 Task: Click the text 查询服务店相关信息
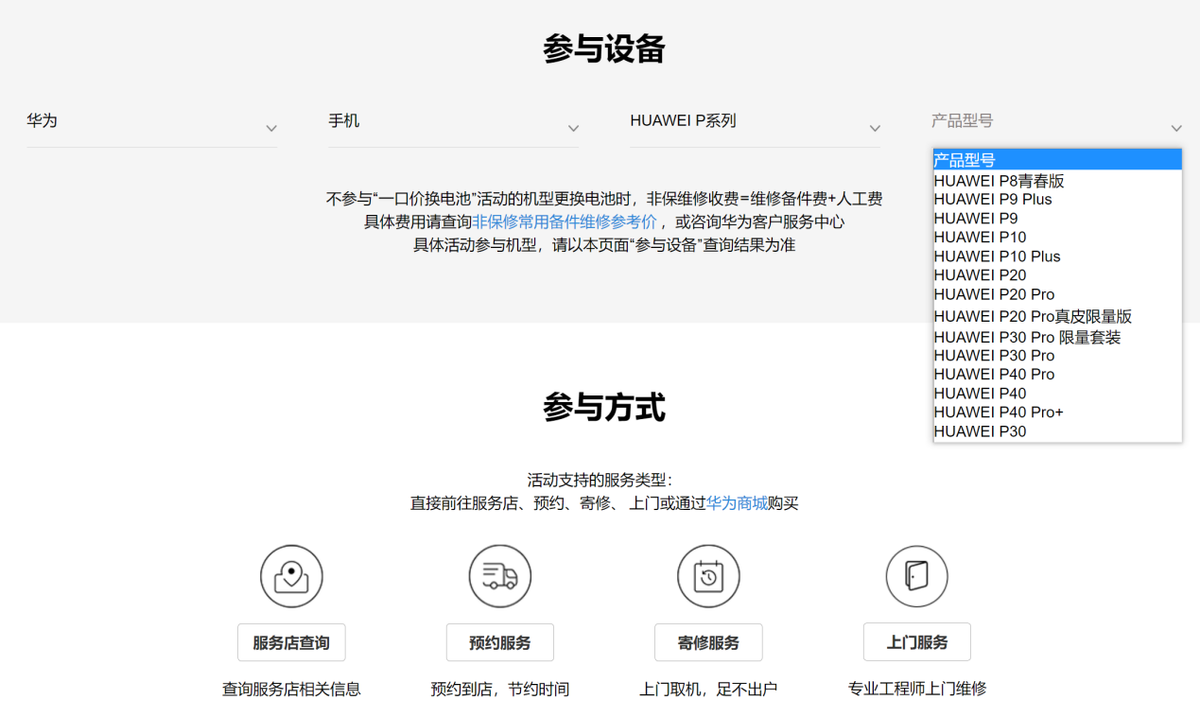[x=291, y=689]
